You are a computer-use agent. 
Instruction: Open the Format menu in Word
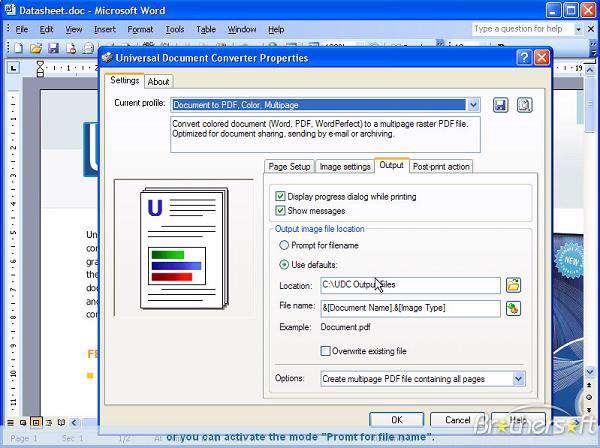(140, 29)
